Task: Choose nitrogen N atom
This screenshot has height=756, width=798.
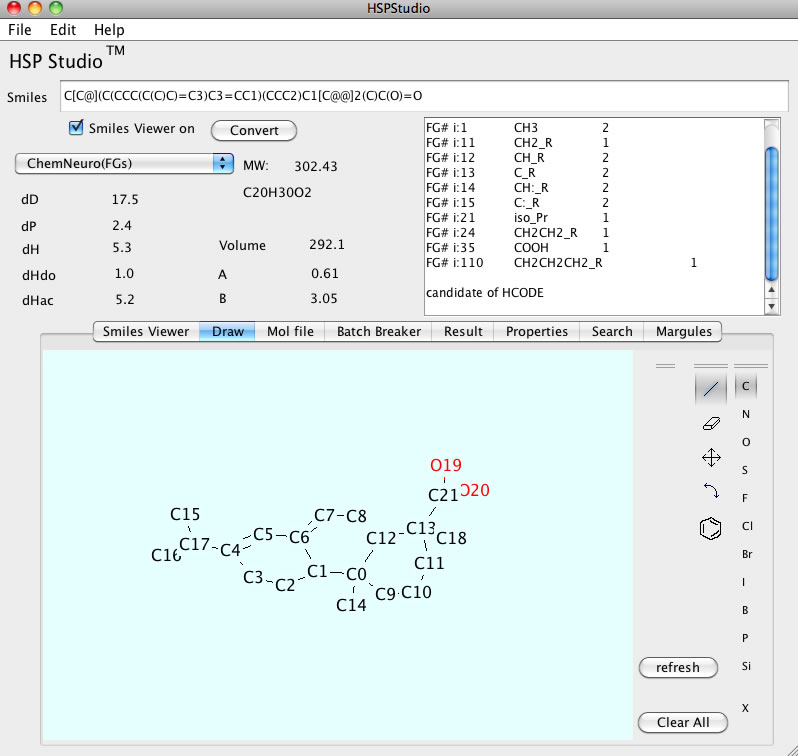Action: pos(746,414)
